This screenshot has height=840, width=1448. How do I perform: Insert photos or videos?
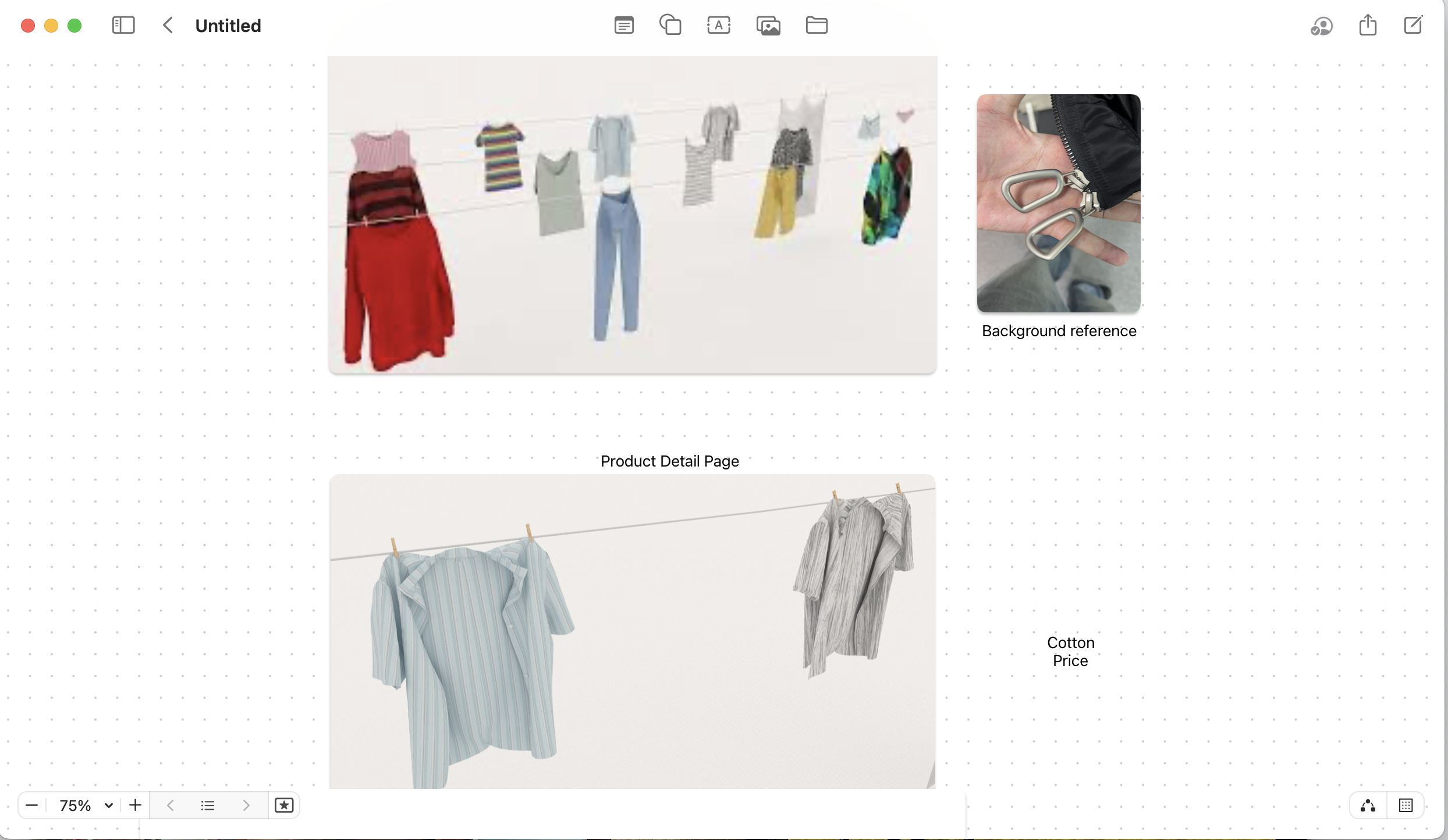click(x=768, y=26)
